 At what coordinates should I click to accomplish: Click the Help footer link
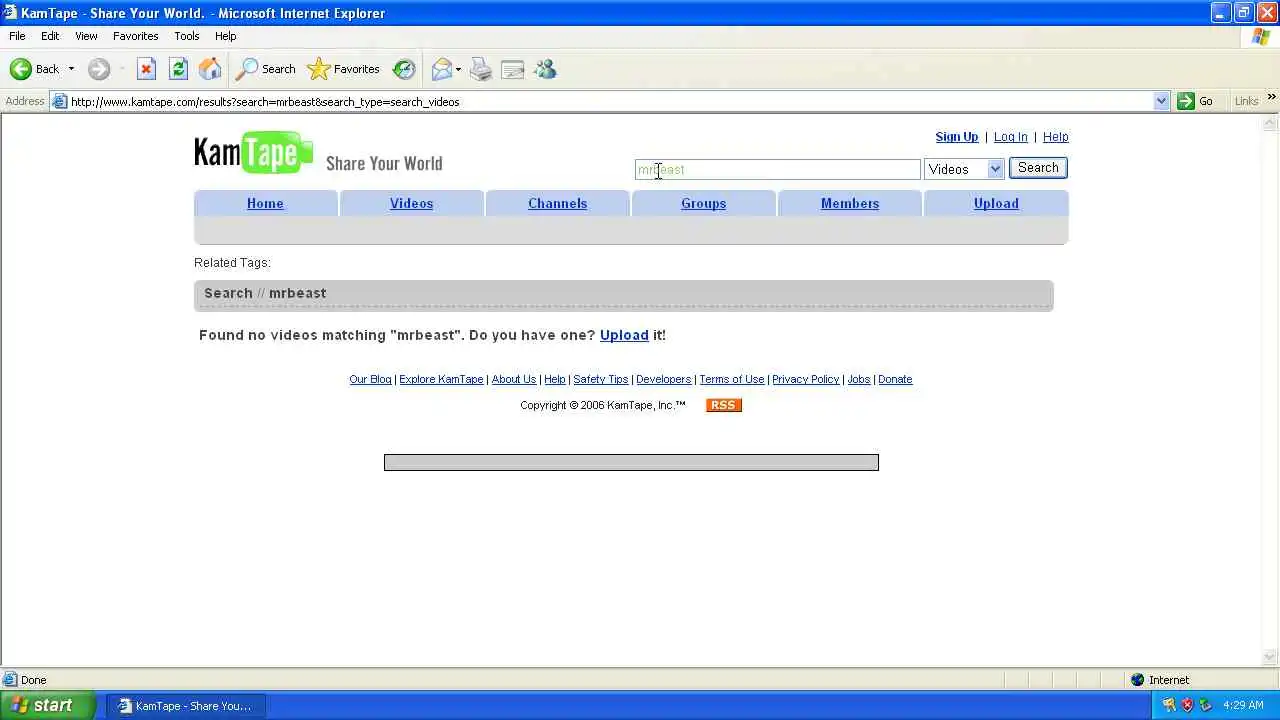click(x=555, y=379)
